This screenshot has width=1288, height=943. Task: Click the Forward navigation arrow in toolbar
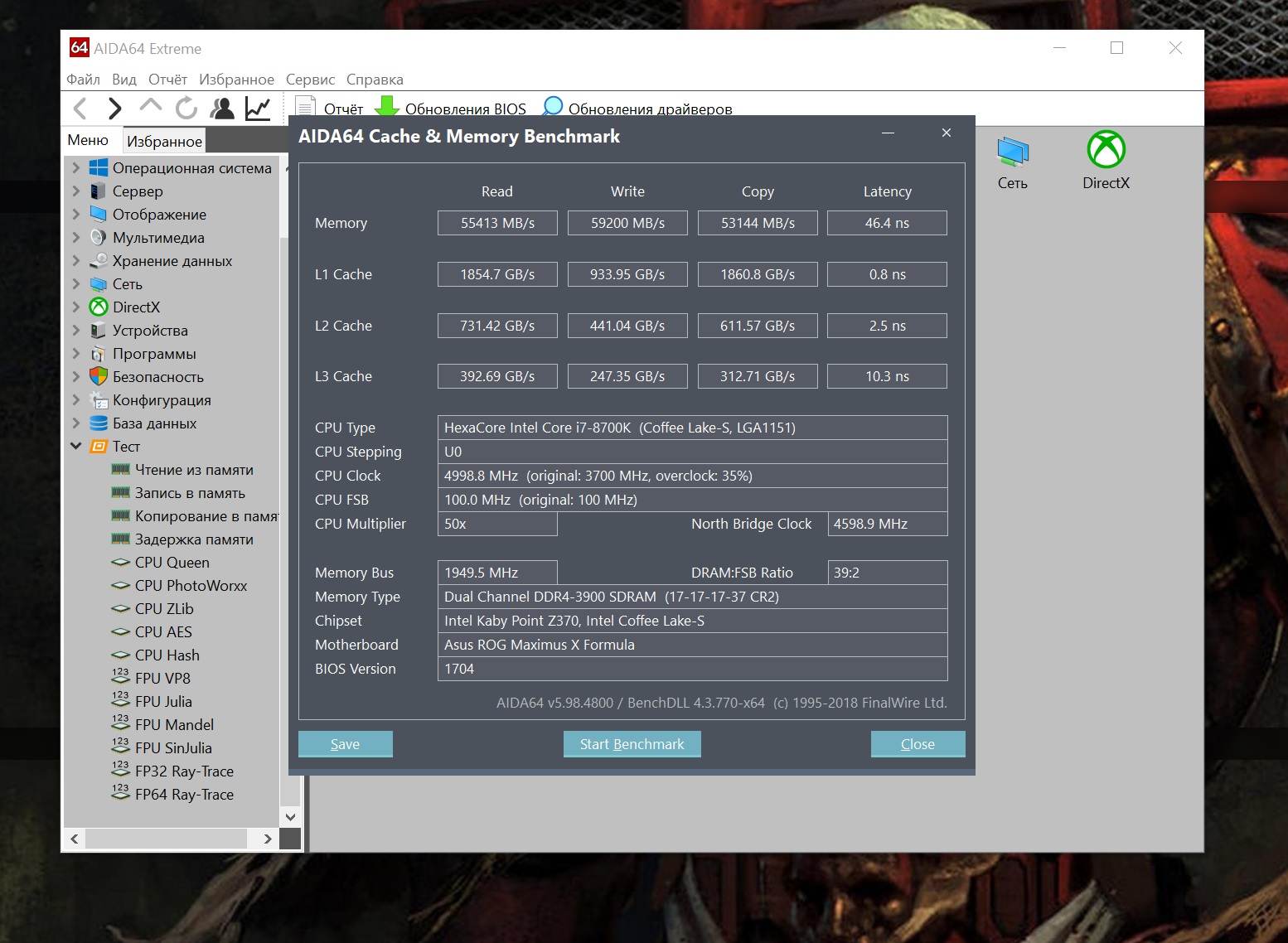(x=115, y=109)
